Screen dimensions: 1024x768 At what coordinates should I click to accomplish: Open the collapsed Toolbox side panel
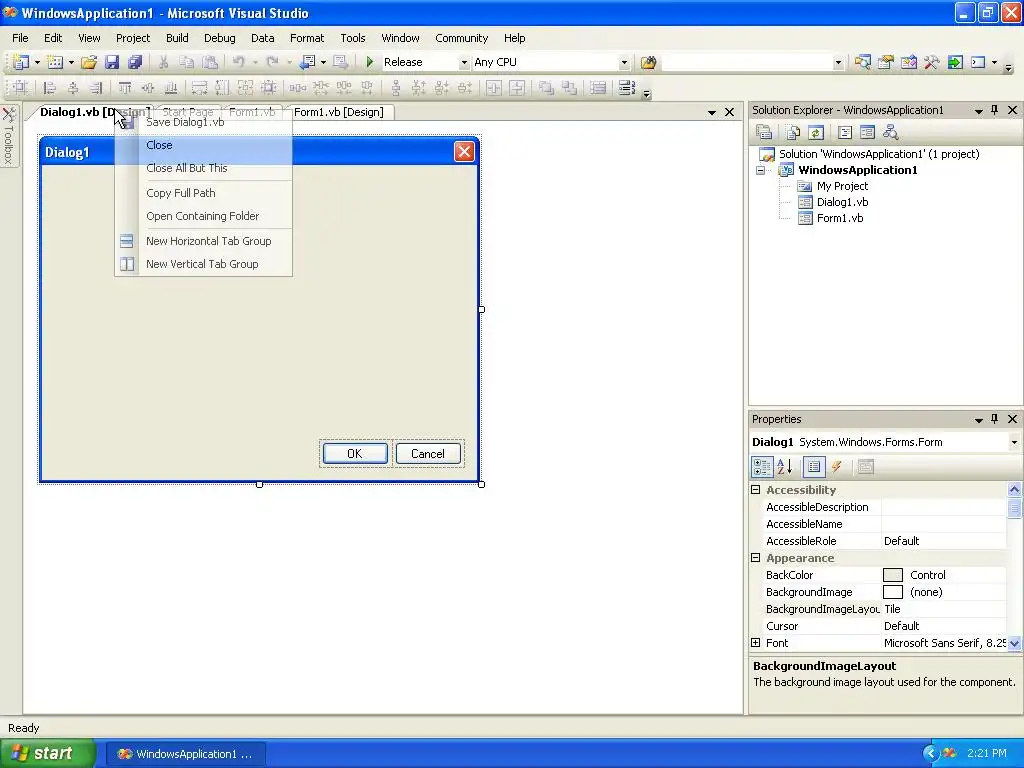tap(9, 136)
